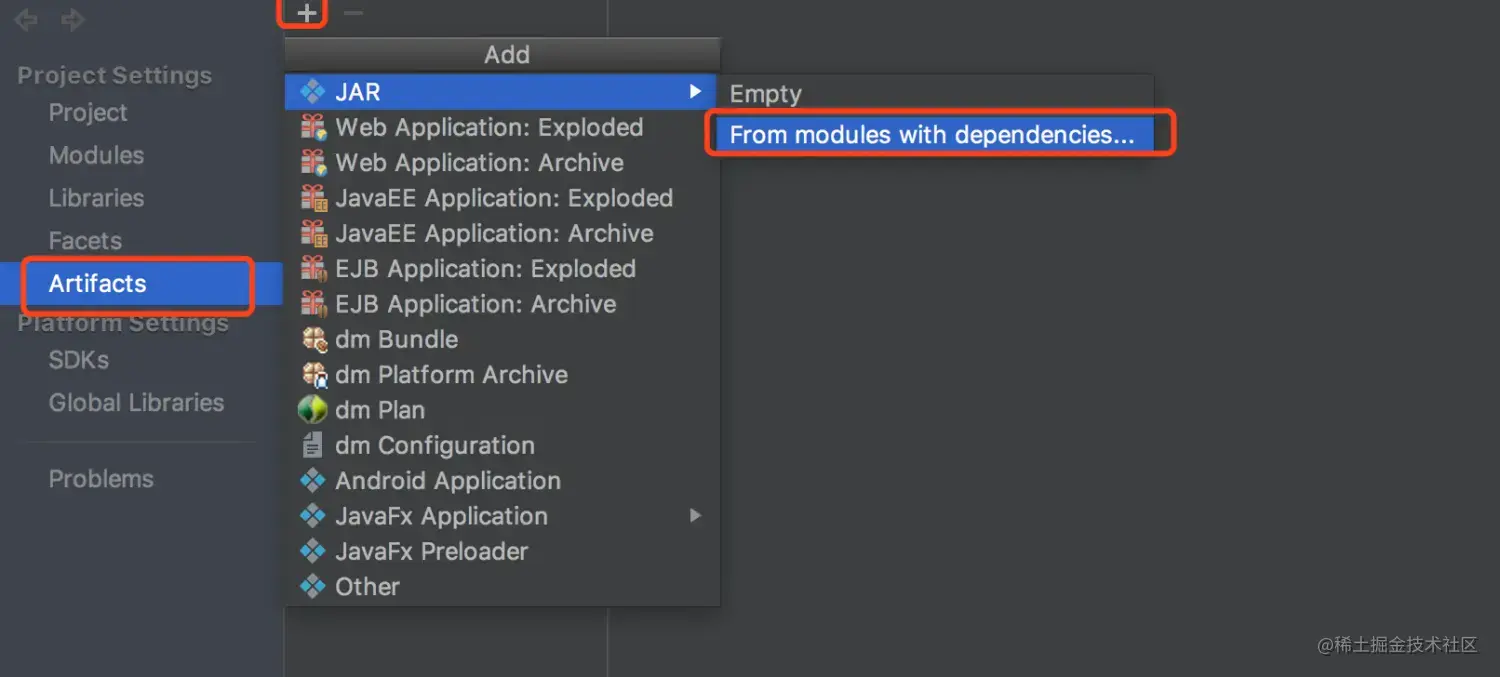Click the dm Configuration document icon

tap(313, 445)
